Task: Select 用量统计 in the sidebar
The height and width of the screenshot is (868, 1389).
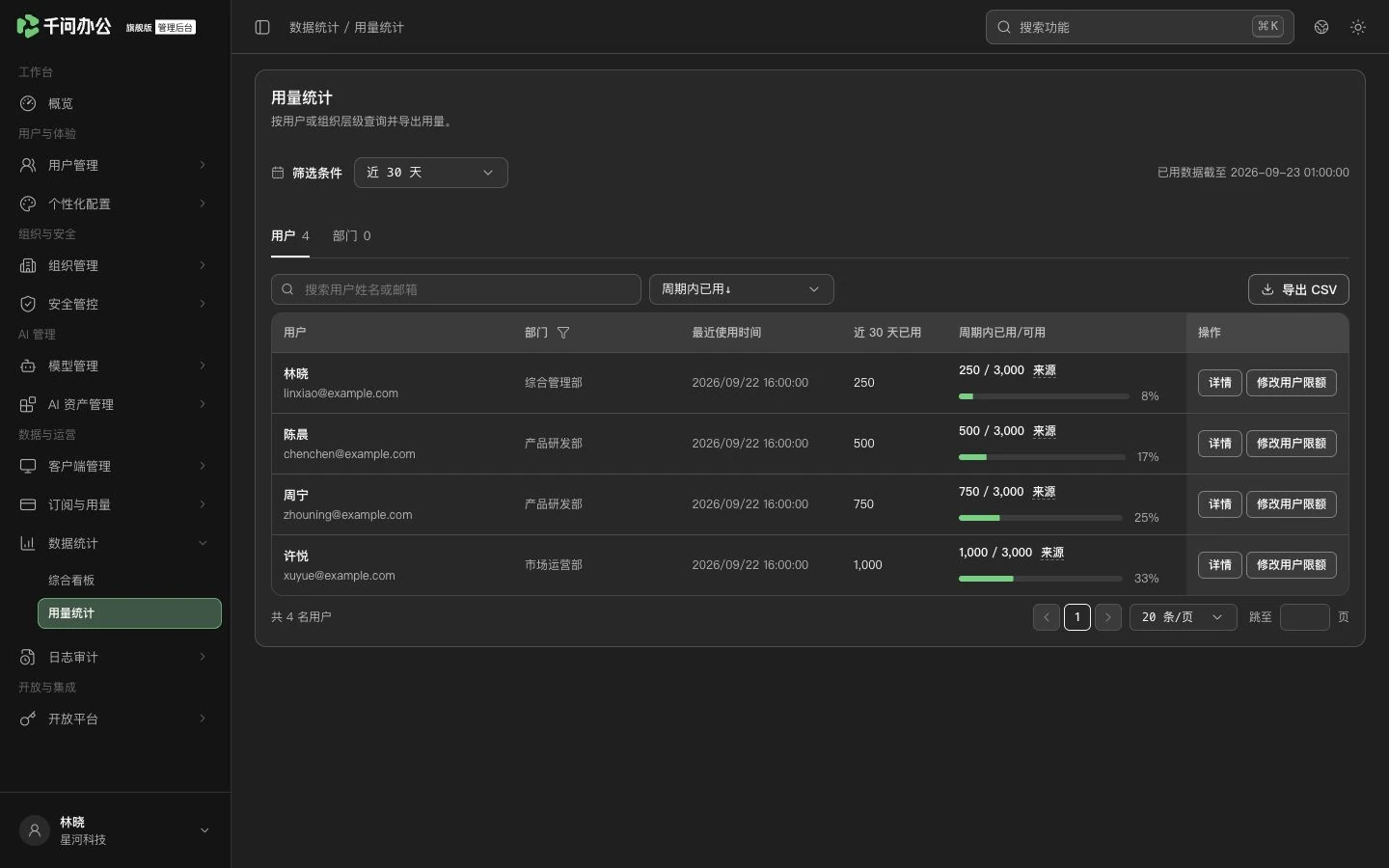Action: pos(129,613)
